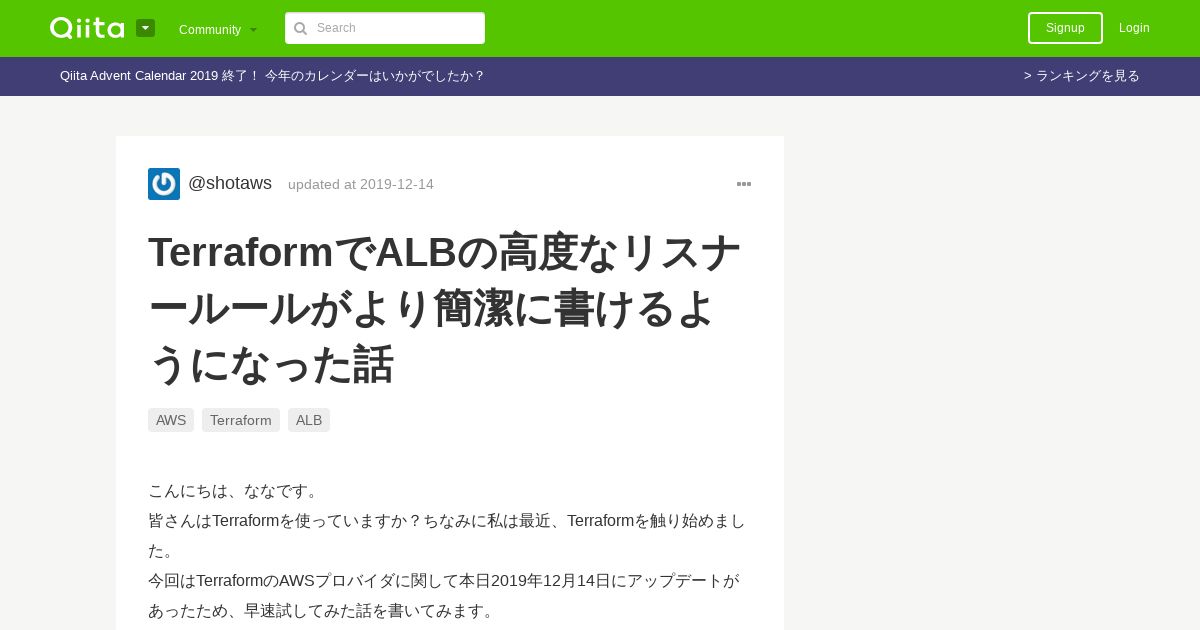
Task: Click the ランキングを見る link
Action: click(1082, 76)
